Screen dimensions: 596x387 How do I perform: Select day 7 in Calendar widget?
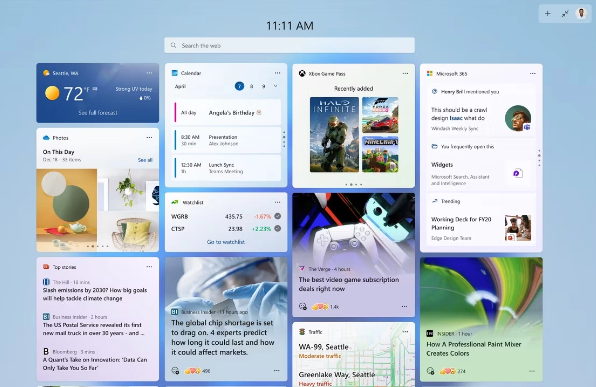(x=239, y=86)
